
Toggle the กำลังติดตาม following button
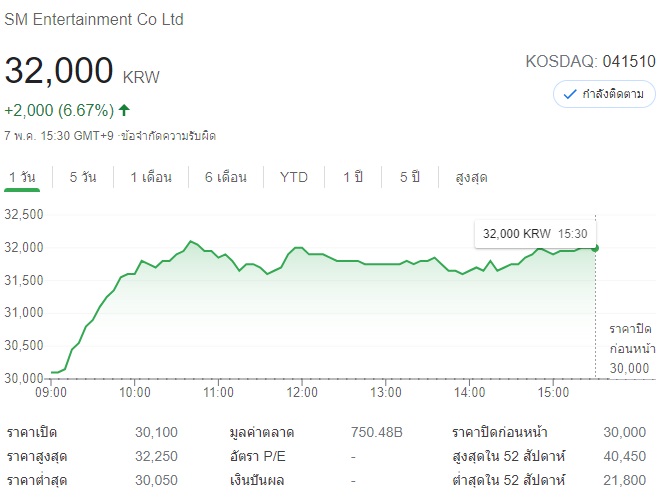pos(604,94)
